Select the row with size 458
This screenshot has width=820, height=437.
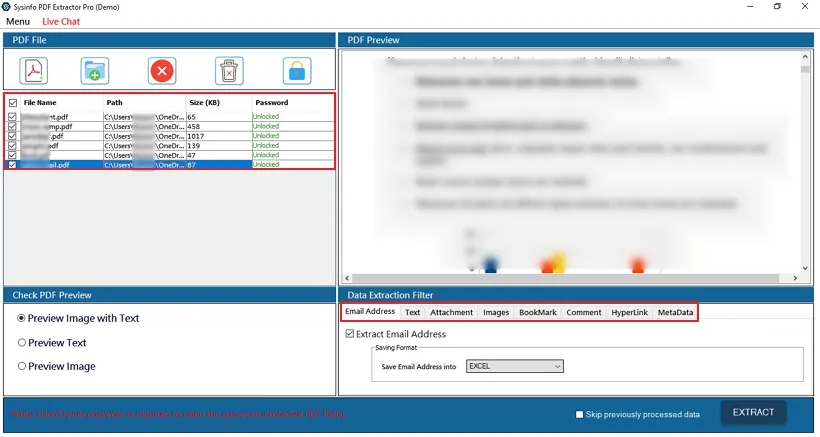170,126
